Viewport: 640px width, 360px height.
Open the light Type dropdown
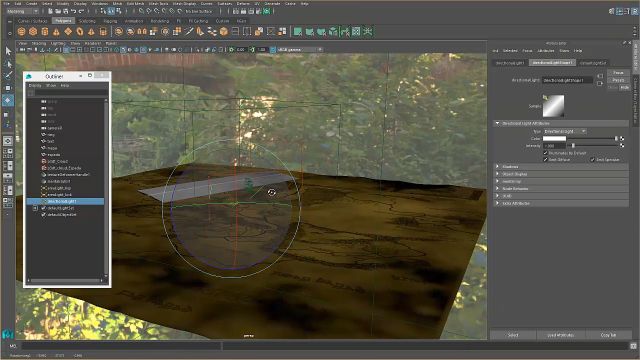(565, 131)
